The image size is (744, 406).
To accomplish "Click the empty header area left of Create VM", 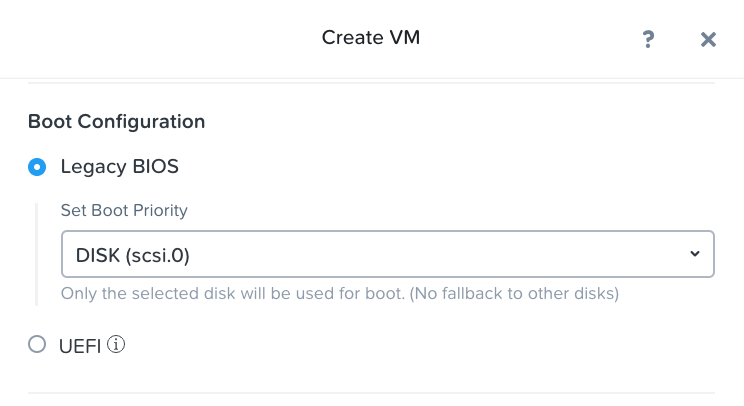I will [150, 38].
